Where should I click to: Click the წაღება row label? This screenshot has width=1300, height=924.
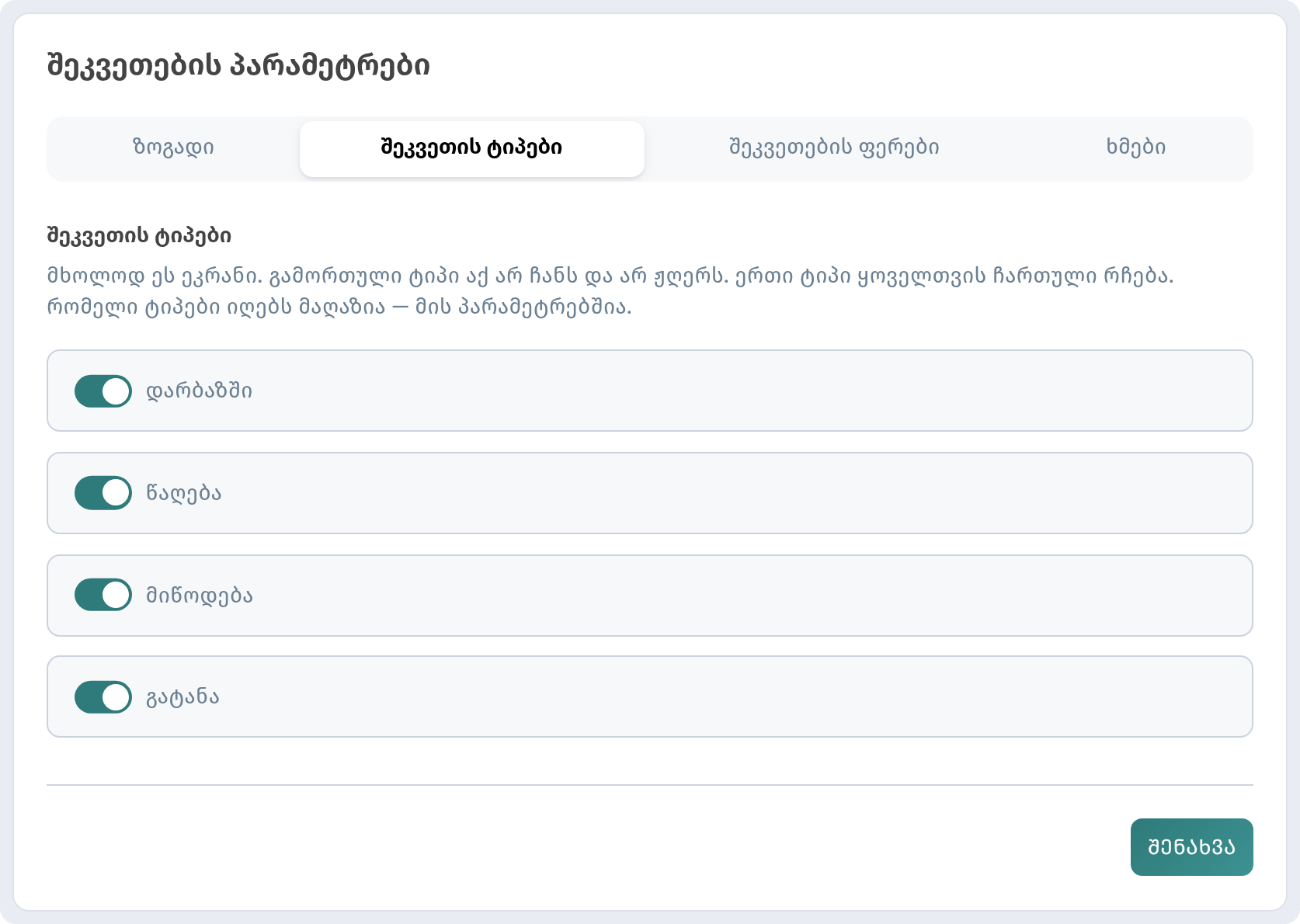click(x=184, y=493)
